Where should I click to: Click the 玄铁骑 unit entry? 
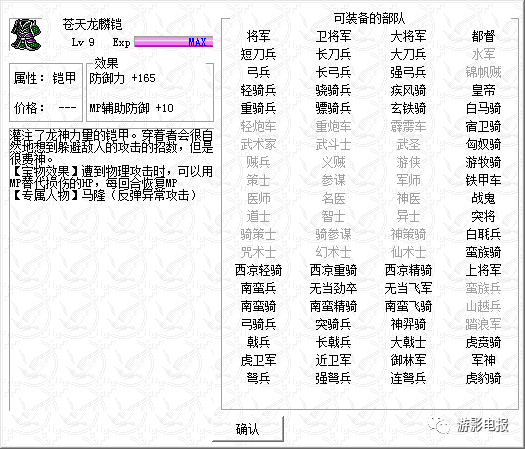(408, 108)
